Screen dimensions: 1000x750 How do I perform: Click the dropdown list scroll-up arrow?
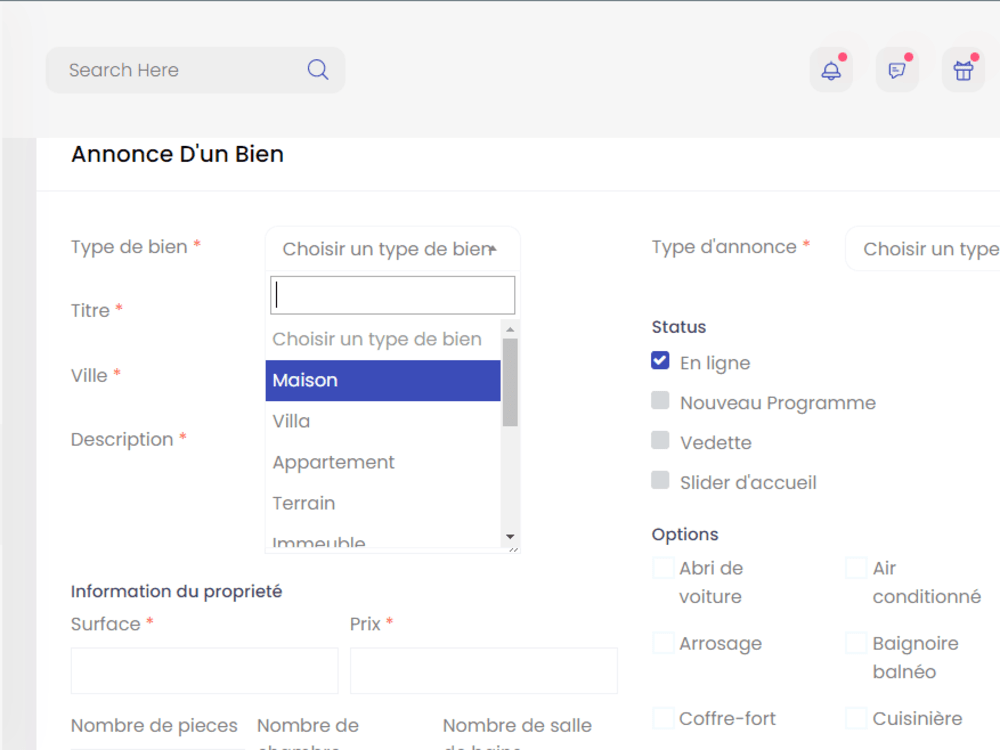coord(510,329)
